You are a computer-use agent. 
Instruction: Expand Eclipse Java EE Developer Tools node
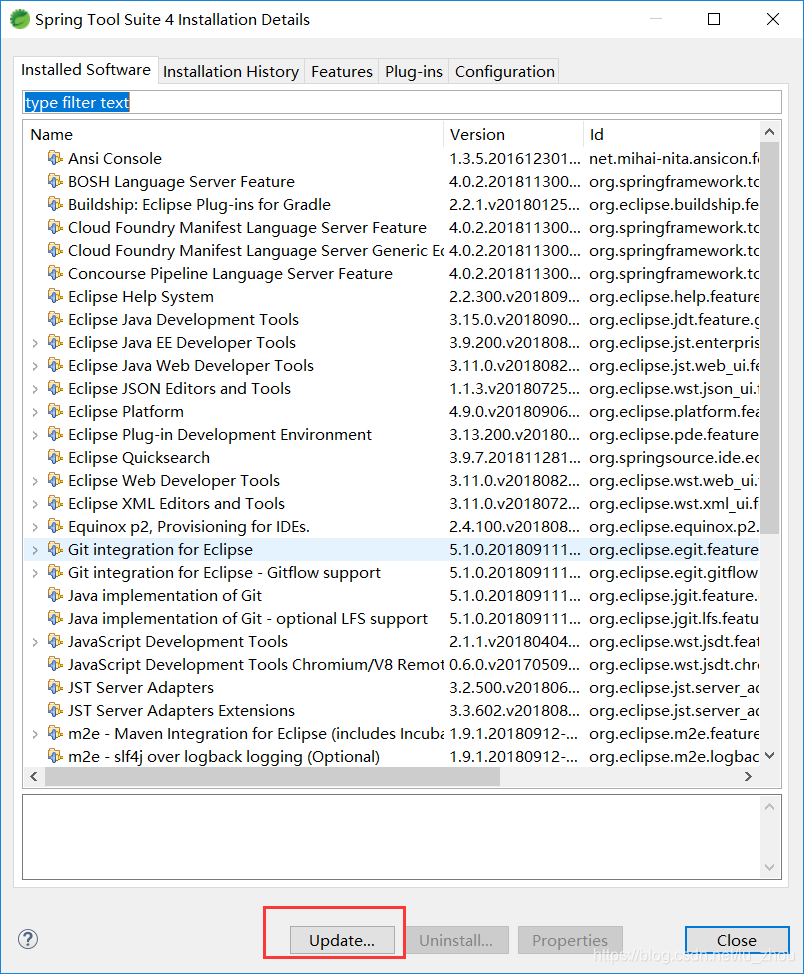pyautogui.click(x=35, y=343)
